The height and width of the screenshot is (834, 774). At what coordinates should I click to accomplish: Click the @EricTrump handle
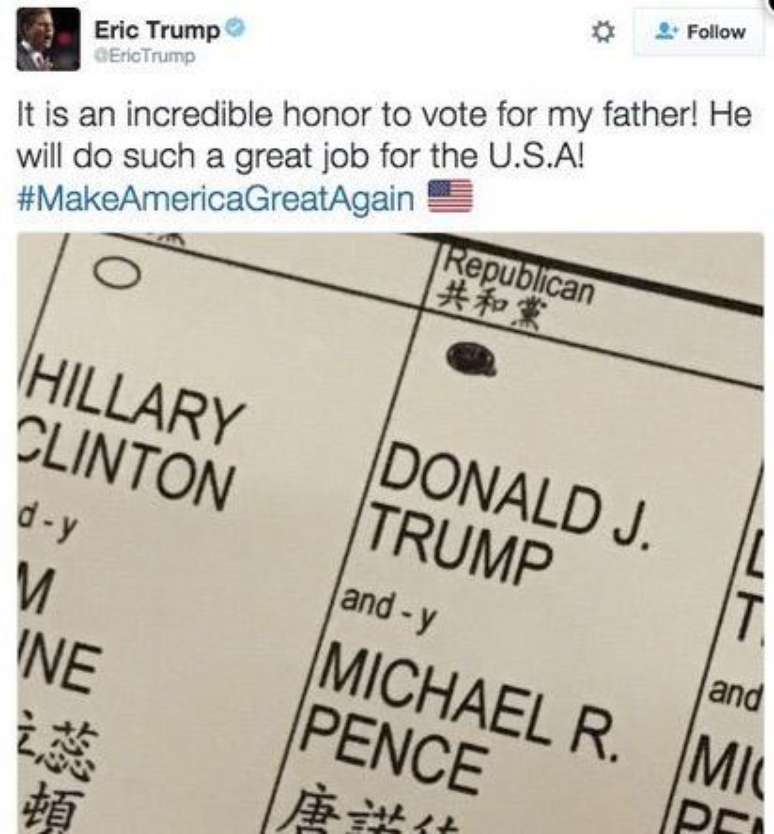(x=144, y=56)
